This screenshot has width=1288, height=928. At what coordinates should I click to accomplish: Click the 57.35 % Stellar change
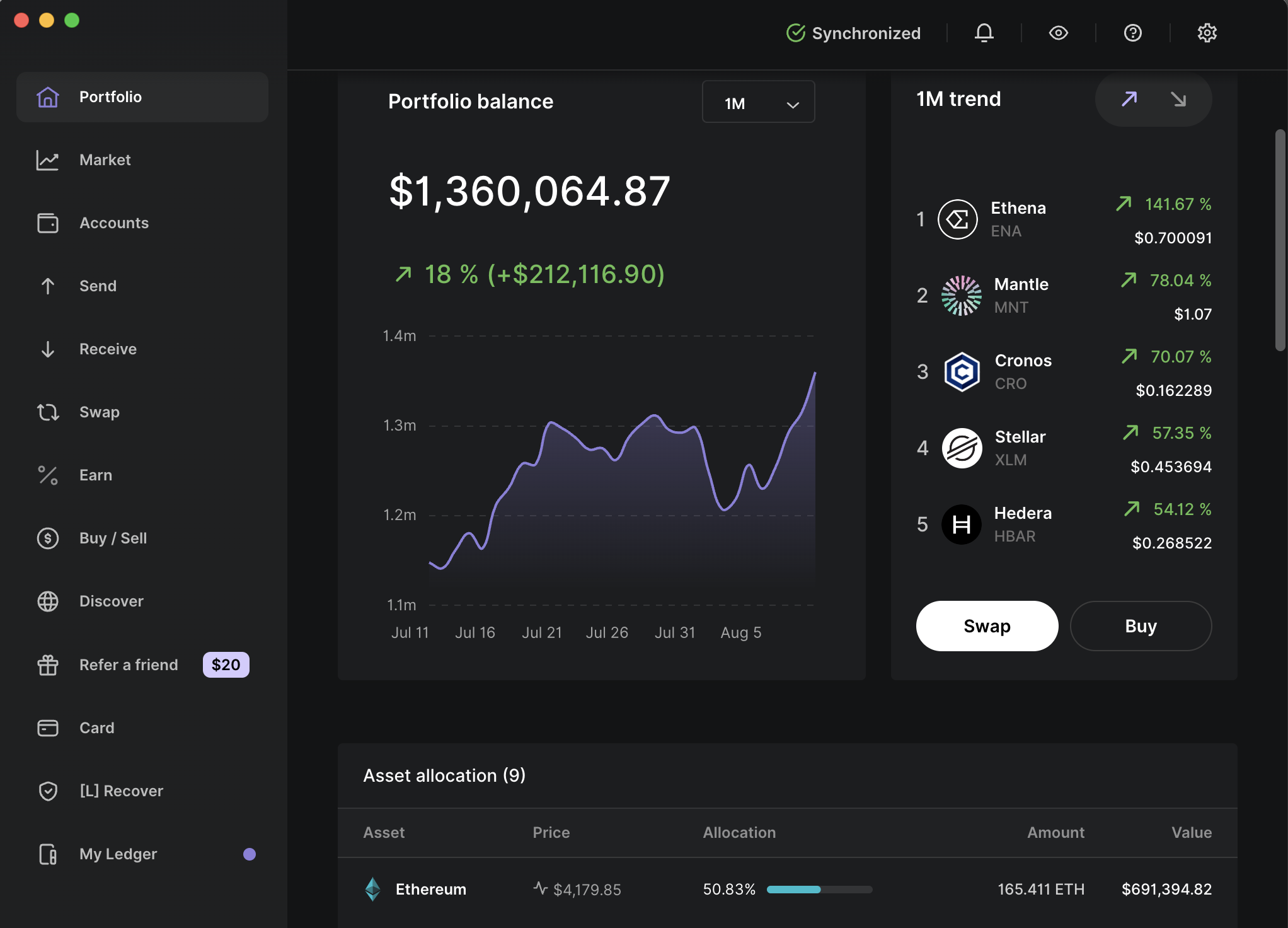[1182, 433]
